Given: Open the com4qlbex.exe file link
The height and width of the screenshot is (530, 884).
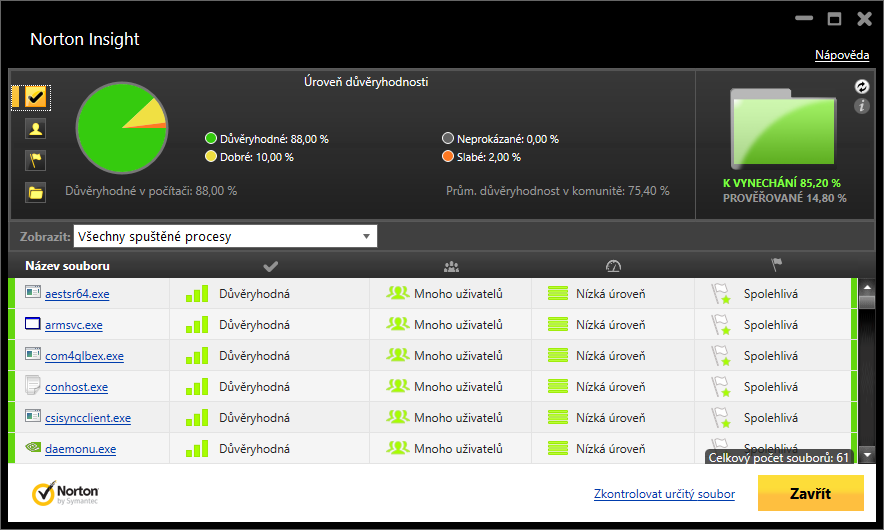Looking at the screenshot, I should [x=85, y=356].
